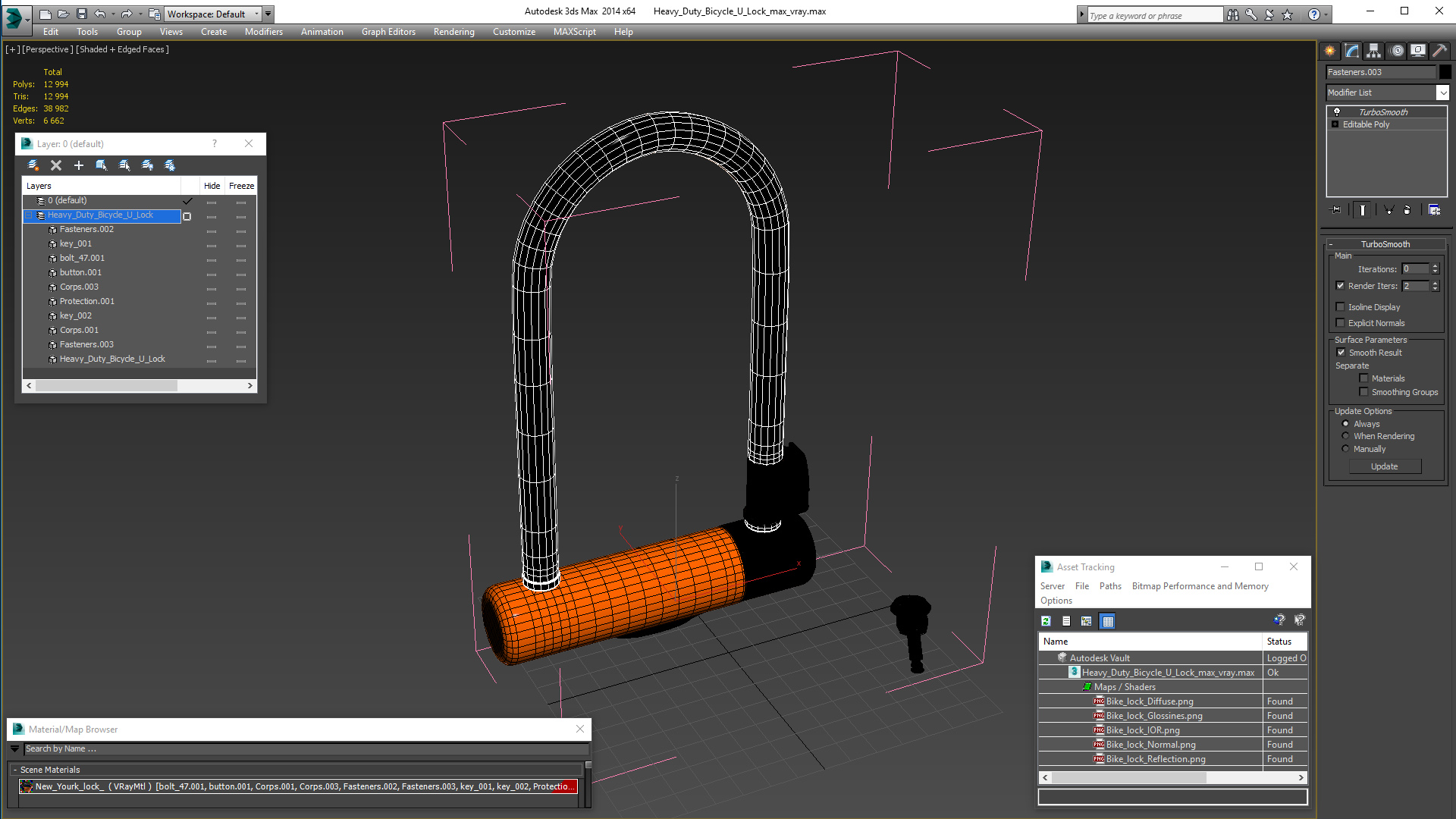The width and height of the screenshot is (1456, 819).
Task: Click the save file icon
Action: point(82,14)
